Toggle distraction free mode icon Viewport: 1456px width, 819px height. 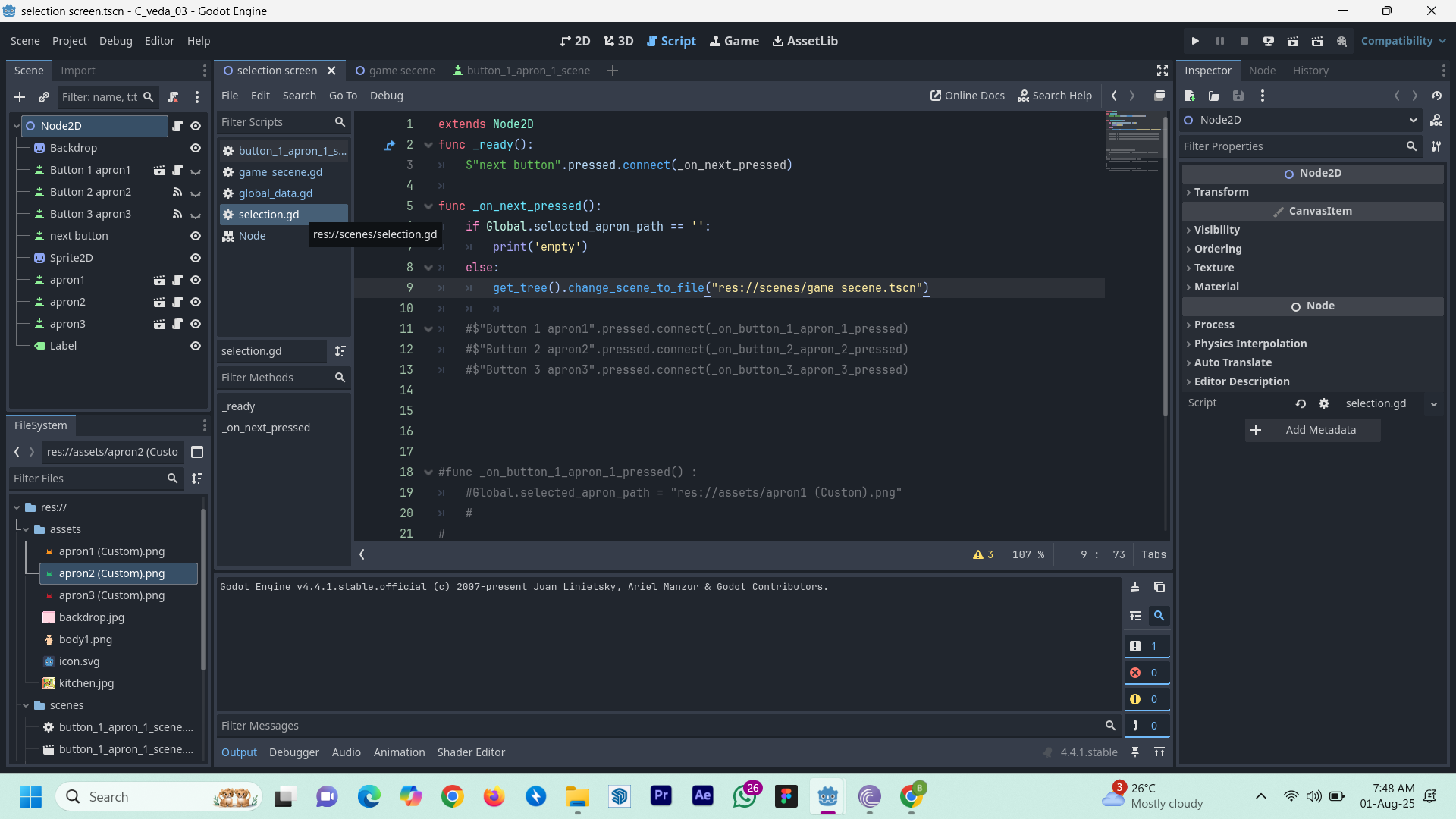(x=1162, y=71)
